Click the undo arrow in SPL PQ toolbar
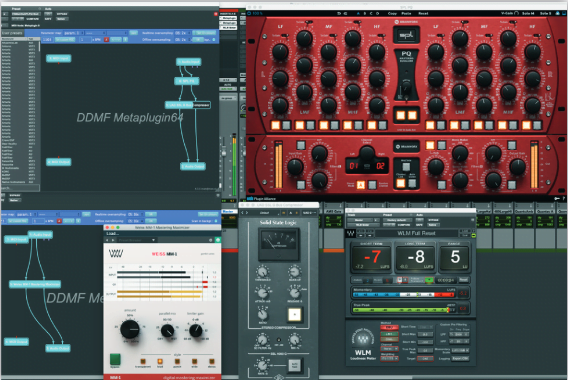Screen dimensions: 568x380 (x=339, y=13)
